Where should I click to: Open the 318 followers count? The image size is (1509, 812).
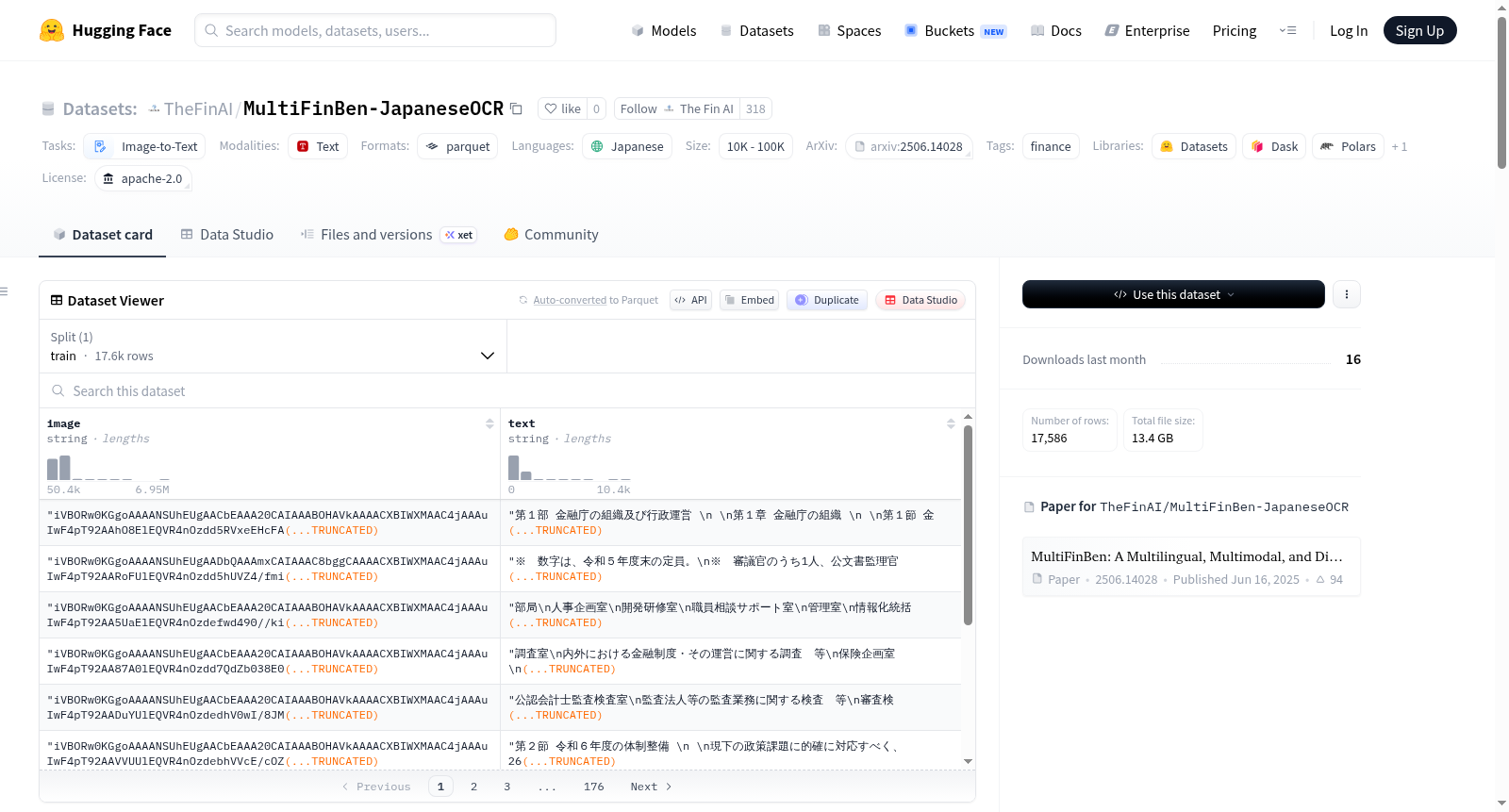[755, 108]
